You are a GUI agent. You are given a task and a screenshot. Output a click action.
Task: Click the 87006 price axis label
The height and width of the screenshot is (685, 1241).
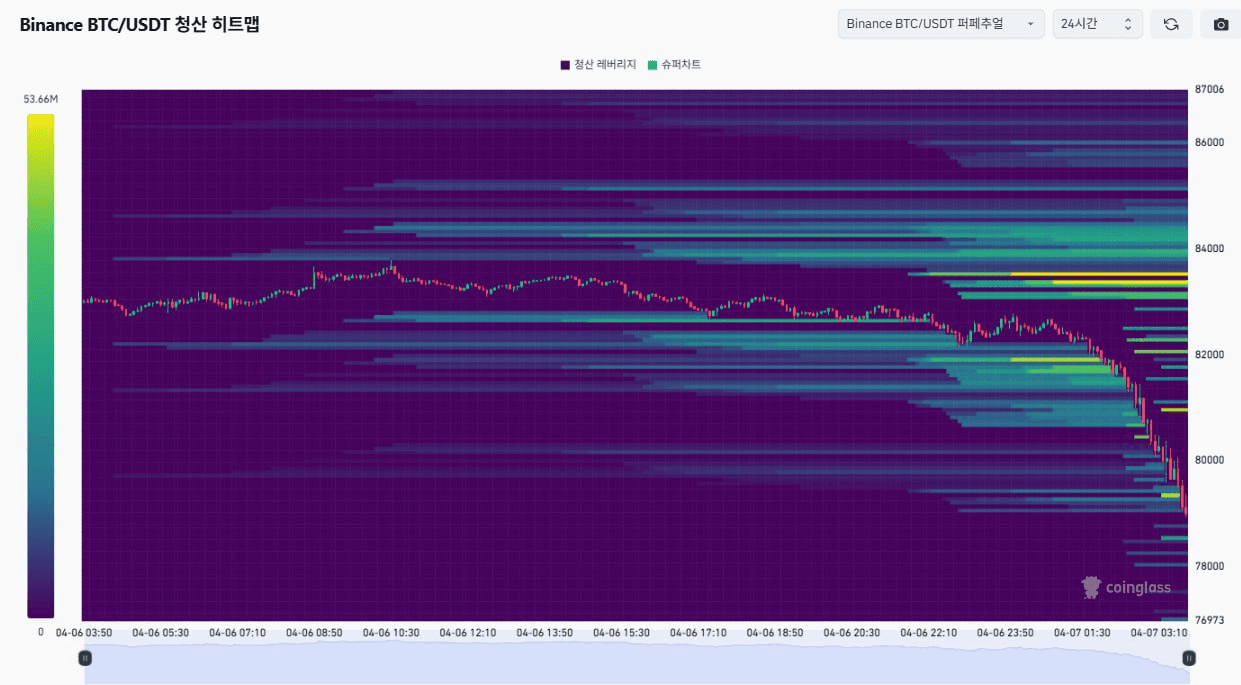1209,89
